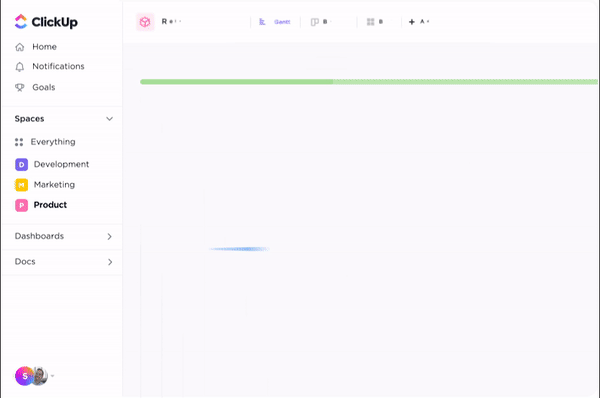This screenshot has height=398, width=600.
Task: Select the Product space
Action: [41, 205]
